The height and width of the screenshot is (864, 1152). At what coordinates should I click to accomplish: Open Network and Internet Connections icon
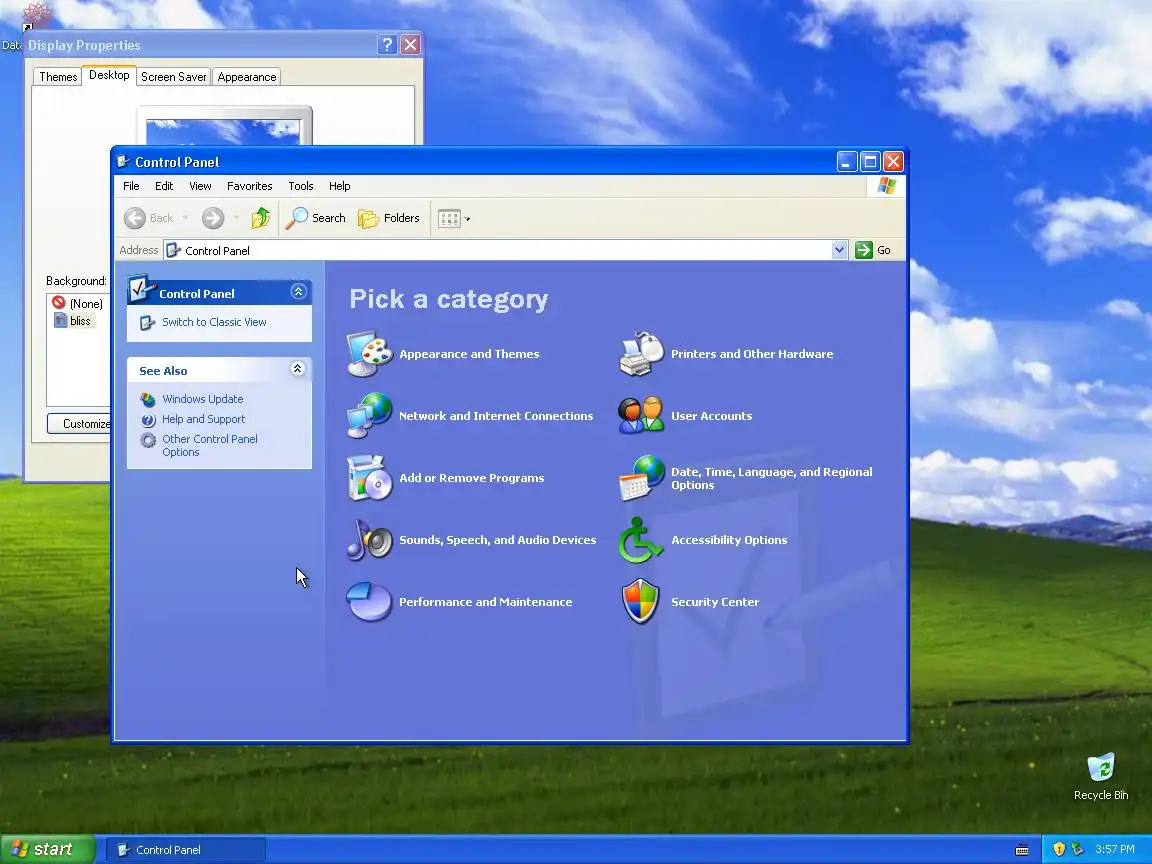pos(370,415)
